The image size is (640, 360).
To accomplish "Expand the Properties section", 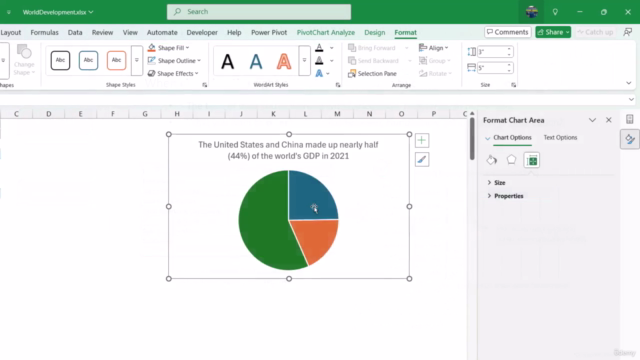I will coord(505,196).
